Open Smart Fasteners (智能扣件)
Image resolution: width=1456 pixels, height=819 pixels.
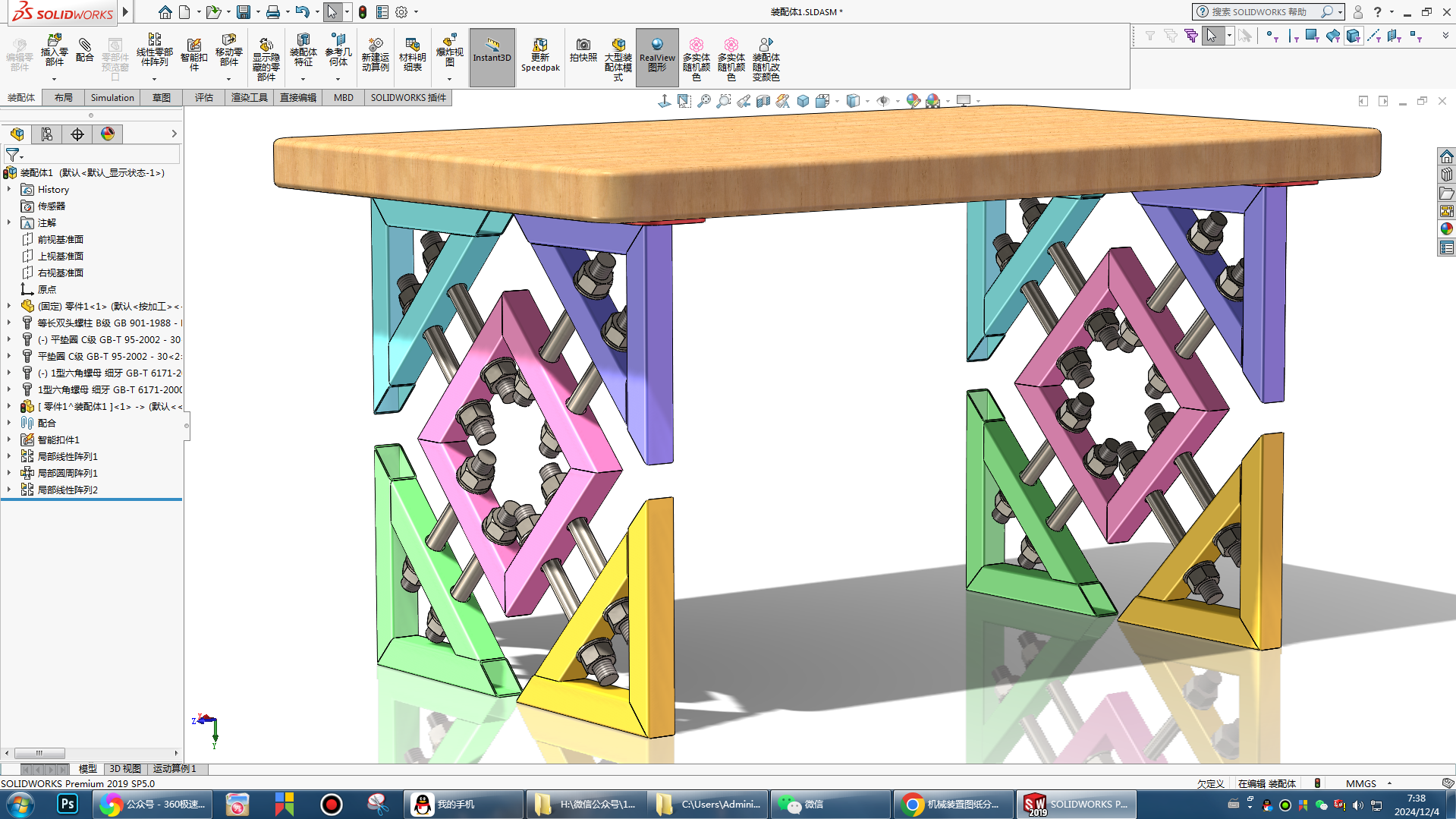coord(193,55)
